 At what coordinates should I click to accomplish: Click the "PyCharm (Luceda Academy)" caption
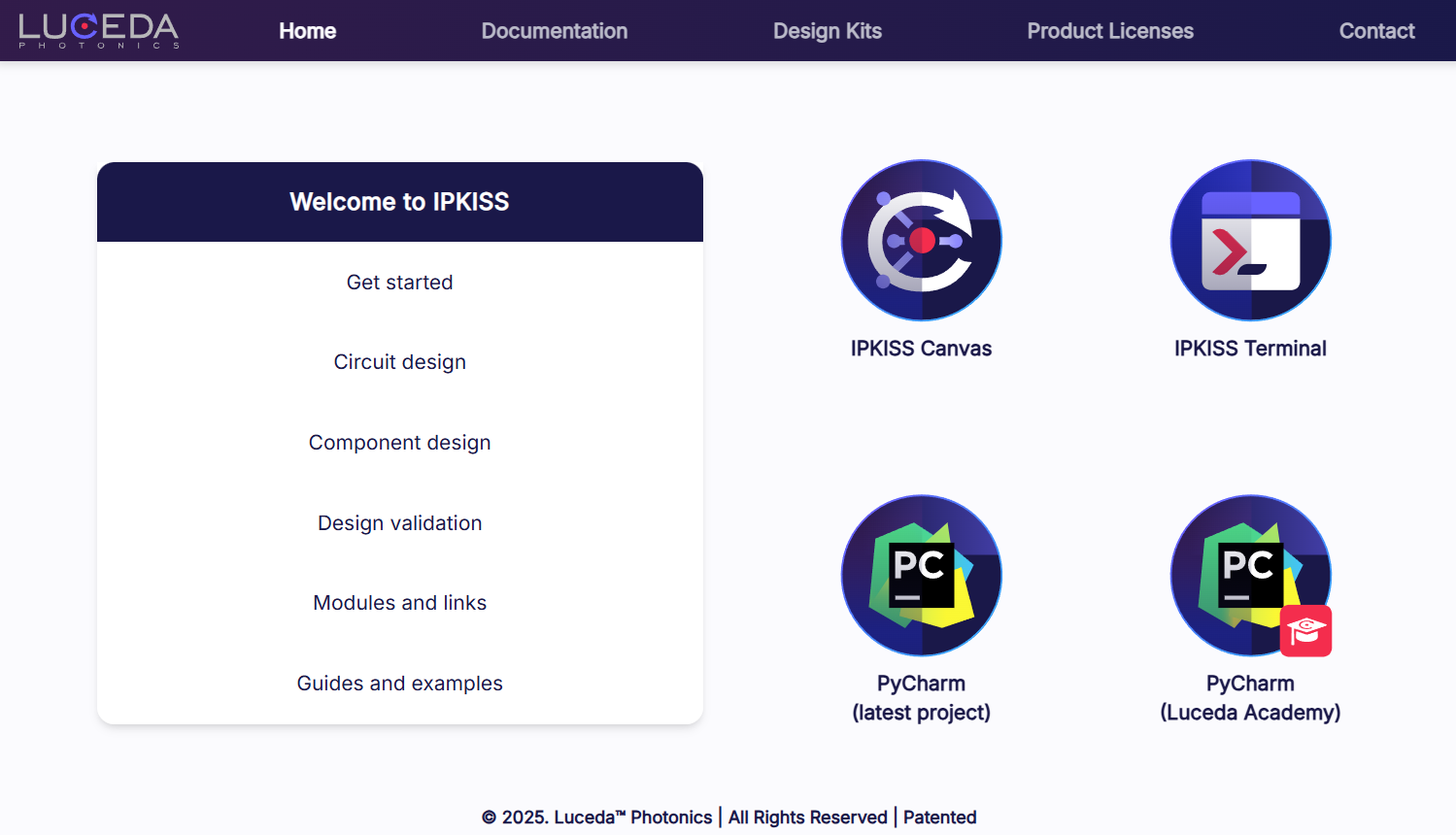1249,698
